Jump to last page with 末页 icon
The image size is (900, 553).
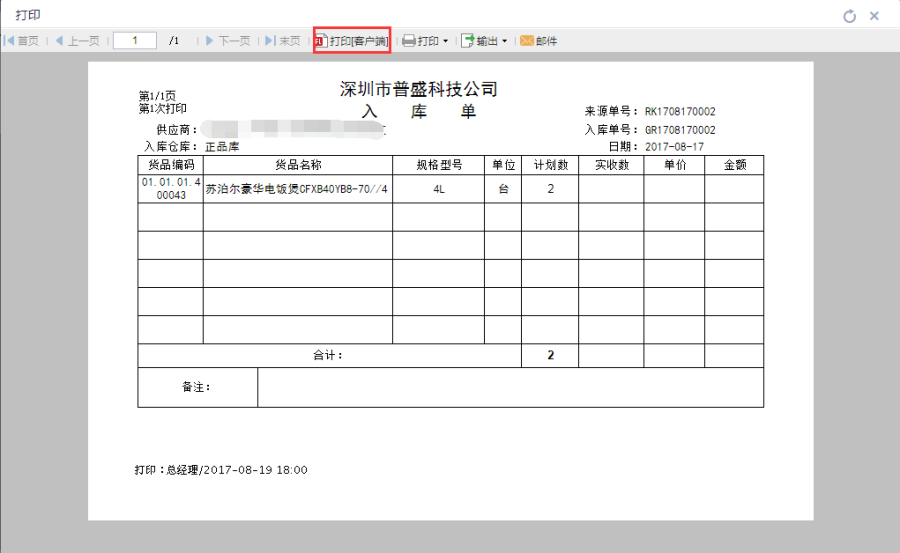tap(270, 41)
